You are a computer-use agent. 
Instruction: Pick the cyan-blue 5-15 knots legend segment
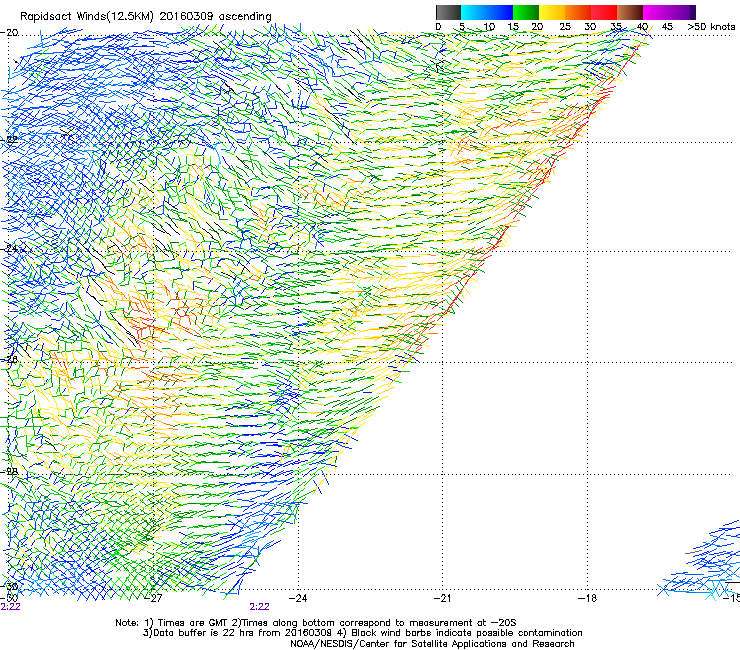click(487, 12)
